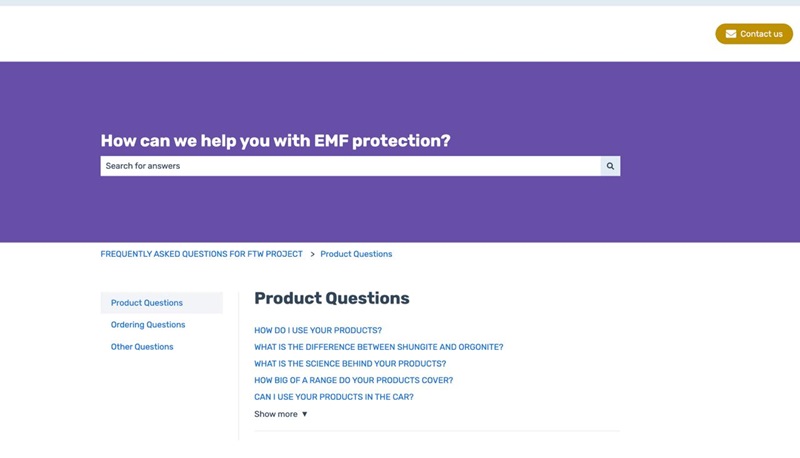This screenshot has width=800, height=458.
Task: Open the Contact us button
Action: click(754, 34)
